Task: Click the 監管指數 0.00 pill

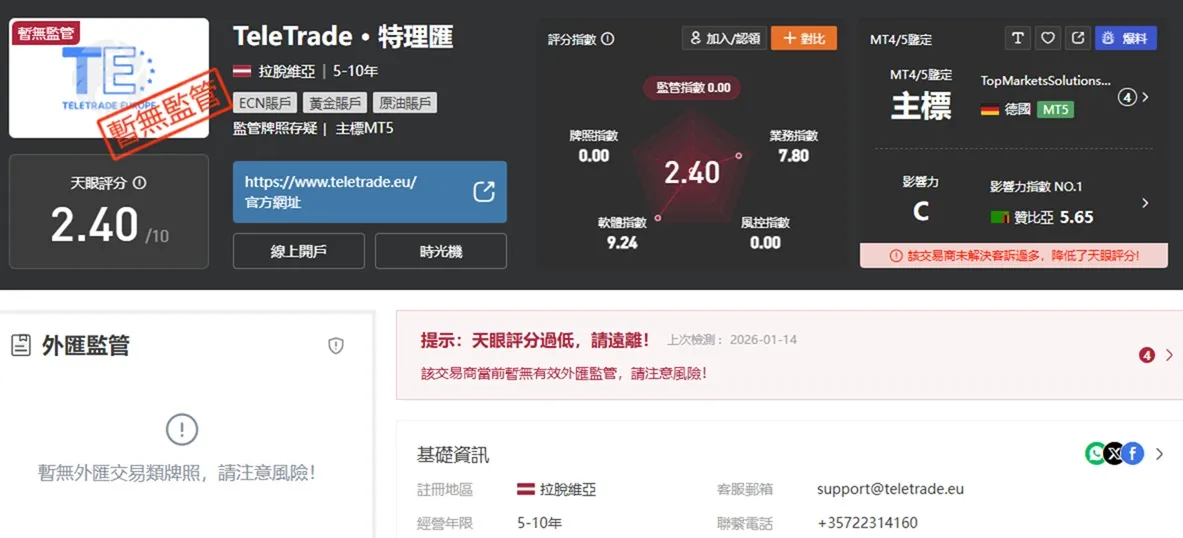Action: coord(692,88)
